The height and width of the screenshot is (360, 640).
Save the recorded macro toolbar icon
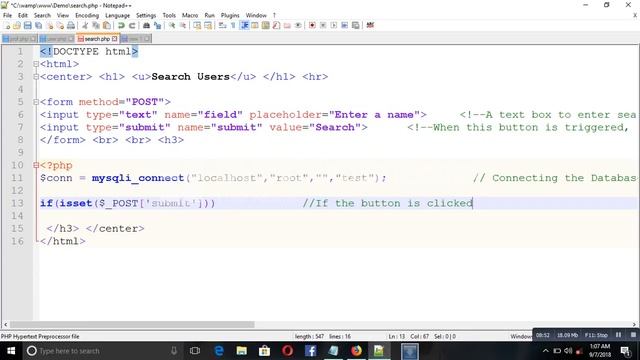point(356,25)
